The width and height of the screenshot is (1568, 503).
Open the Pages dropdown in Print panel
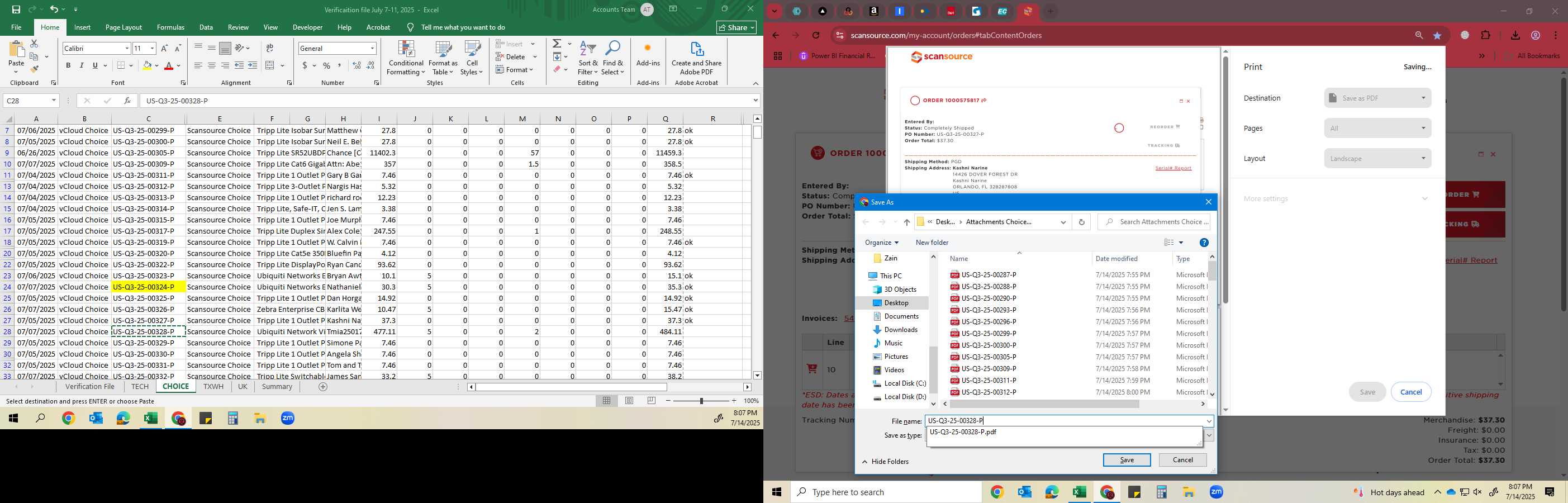pos(1377,129)
